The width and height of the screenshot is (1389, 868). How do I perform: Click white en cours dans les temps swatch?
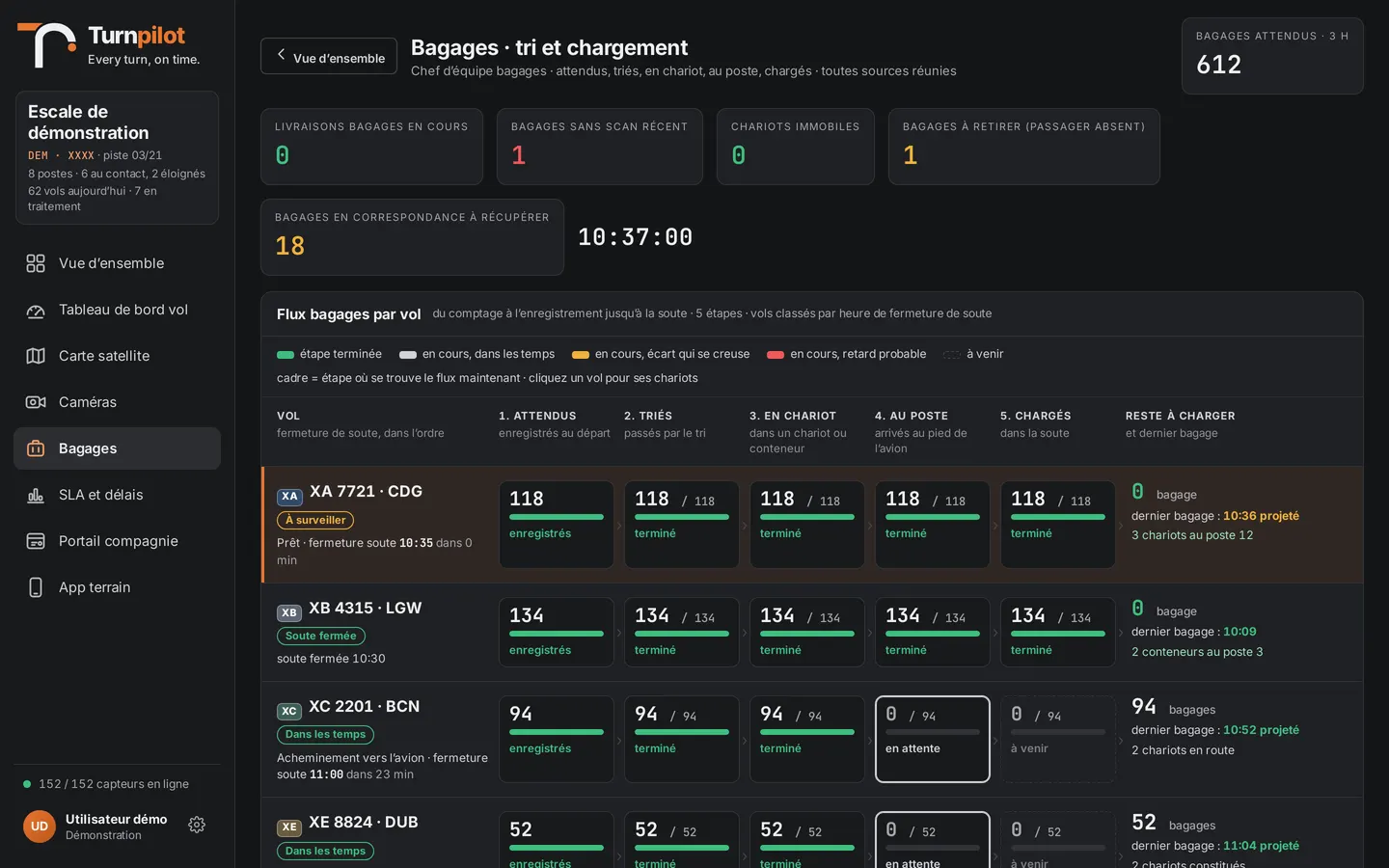click(x=408, y=354)
